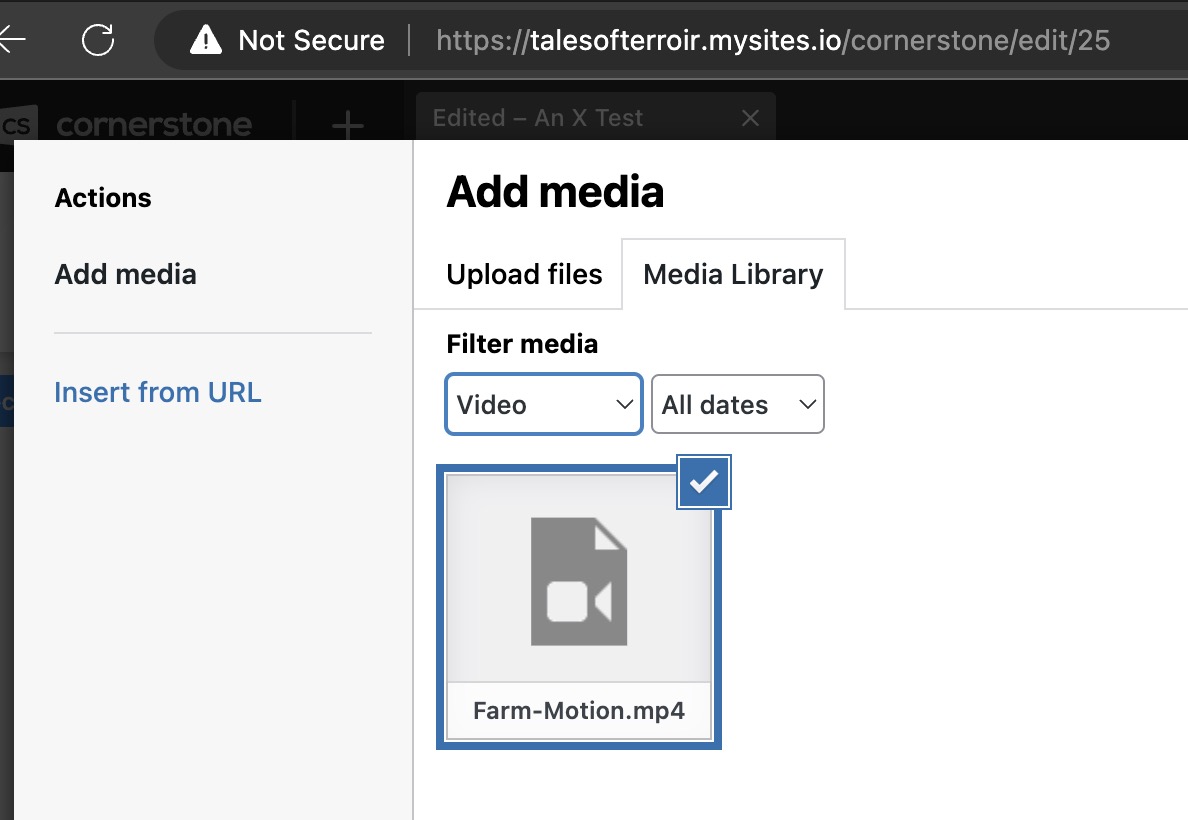Click the video camera file icon

pos(578,581)
